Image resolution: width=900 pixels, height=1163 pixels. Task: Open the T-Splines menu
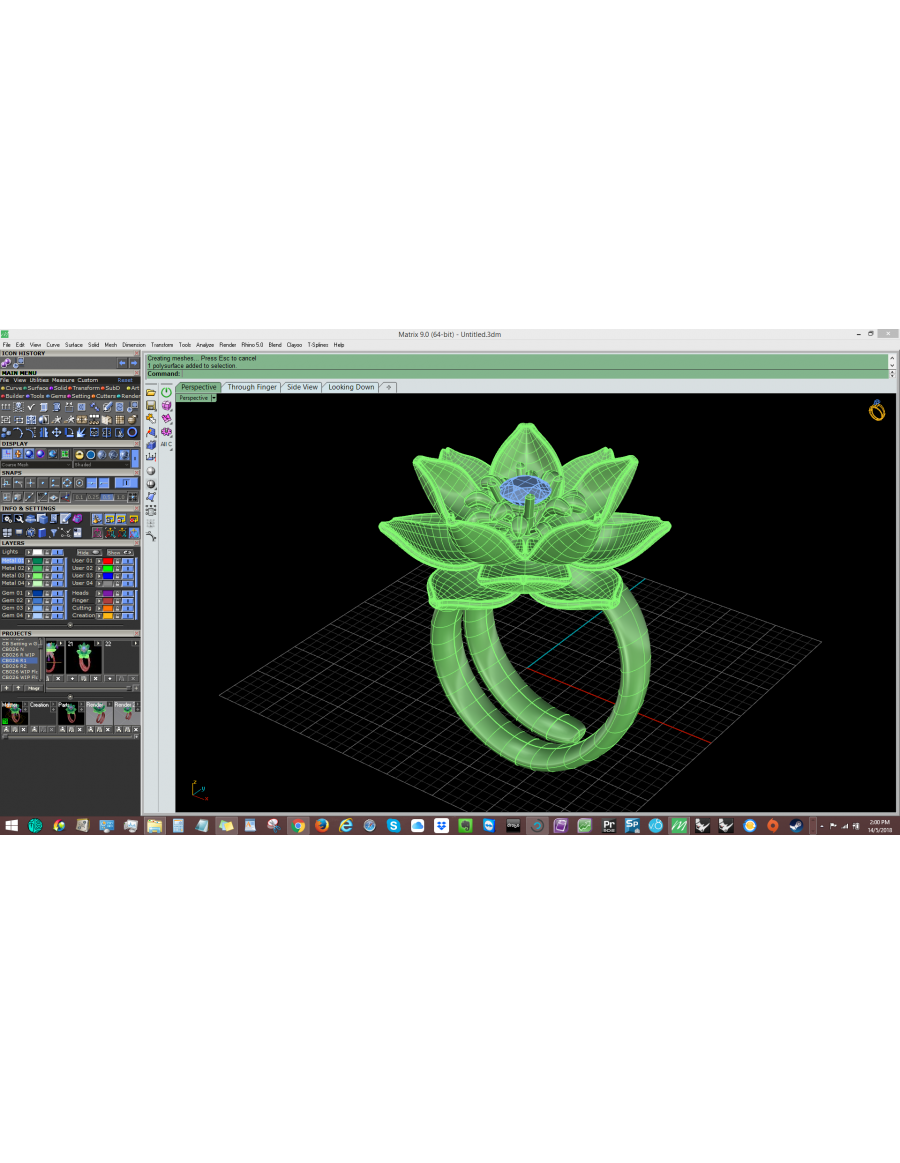pos(318,345)
